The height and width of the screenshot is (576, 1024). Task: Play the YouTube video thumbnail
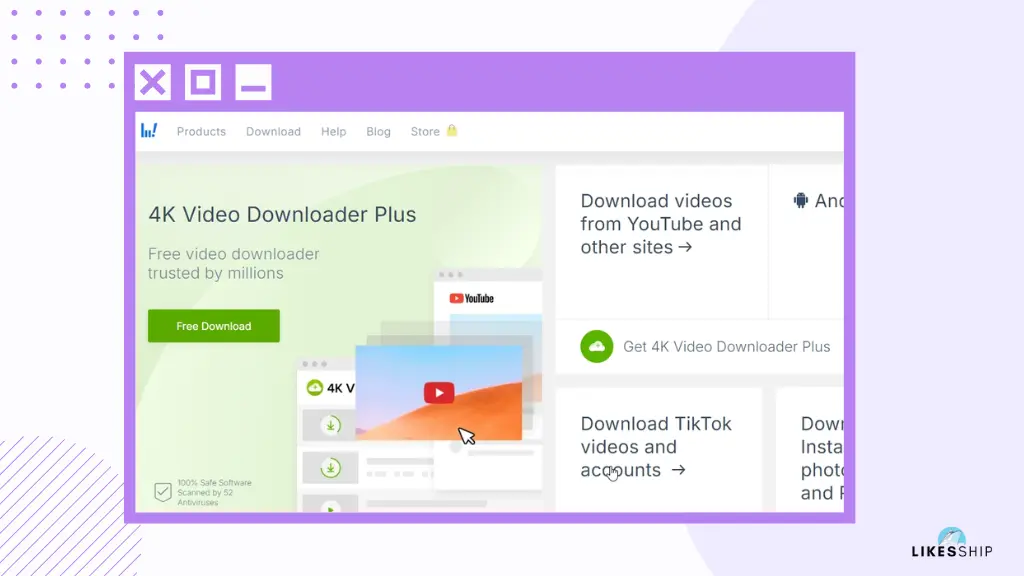(x=439, y=392)
